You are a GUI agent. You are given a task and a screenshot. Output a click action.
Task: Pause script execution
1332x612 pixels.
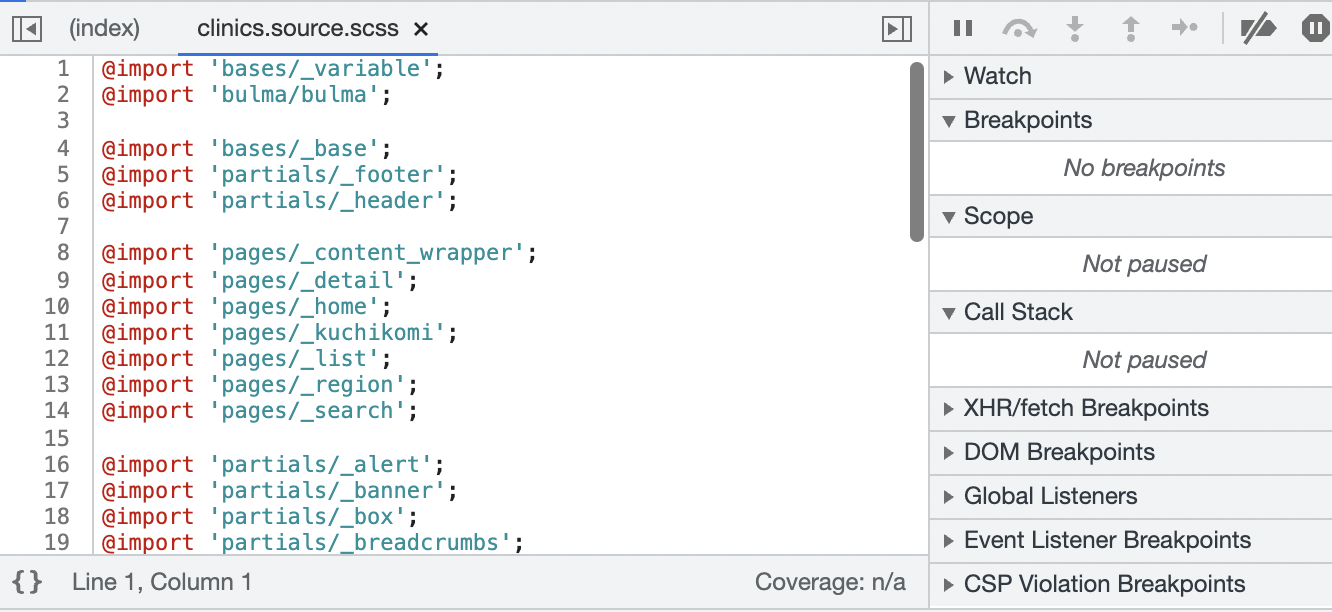coord(963,28)
